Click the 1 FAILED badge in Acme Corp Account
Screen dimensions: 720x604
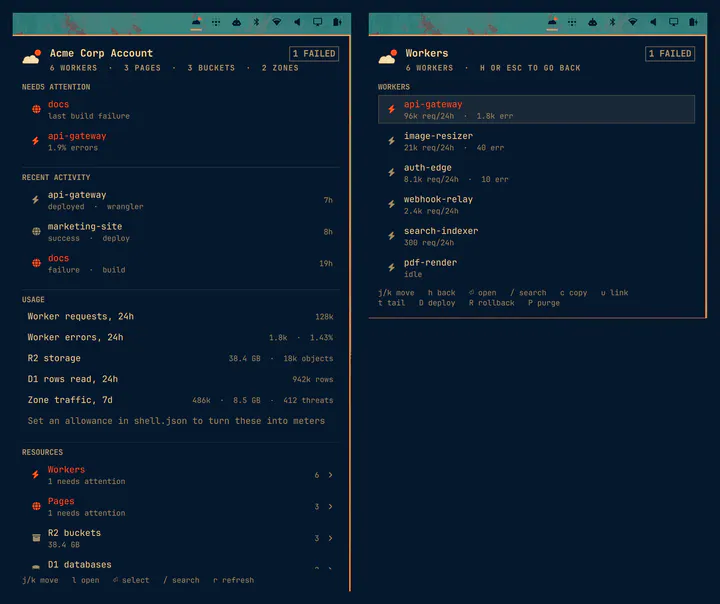pyautogui.click(x=314, y=54)
